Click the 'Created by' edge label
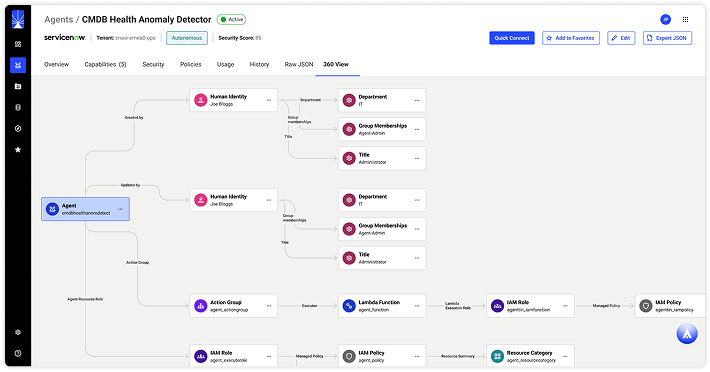This screenshot has height=372, width=710. [134, 118]
